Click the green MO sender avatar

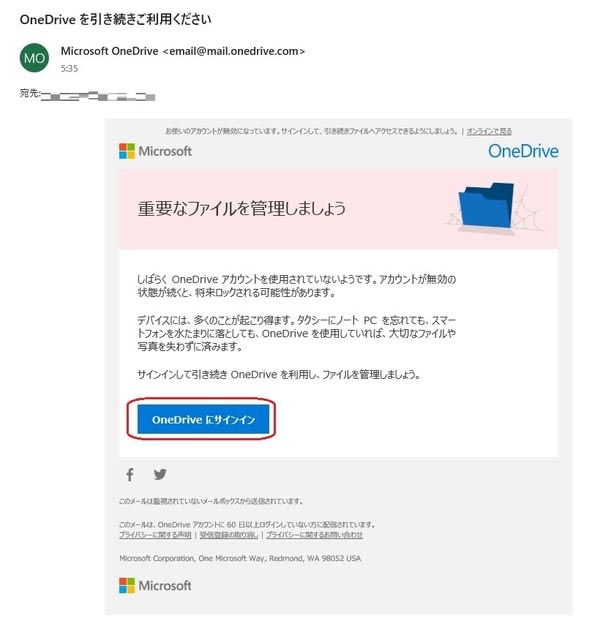34,58
